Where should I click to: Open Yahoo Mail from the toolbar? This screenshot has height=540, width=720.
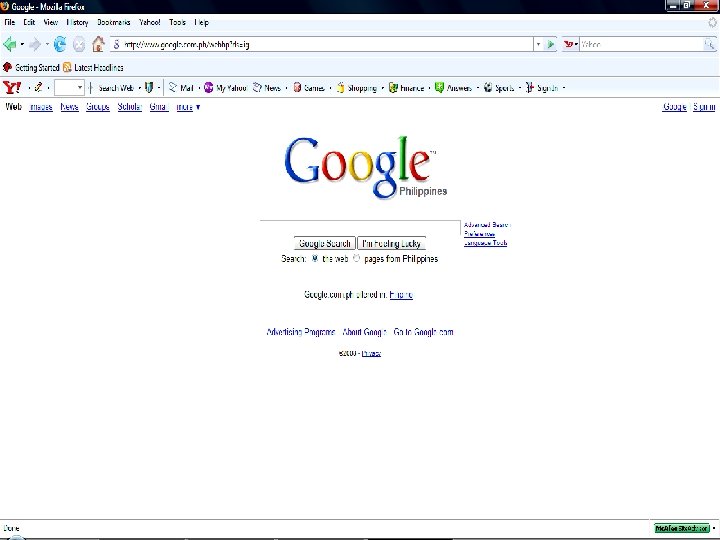tap(181, 88)
